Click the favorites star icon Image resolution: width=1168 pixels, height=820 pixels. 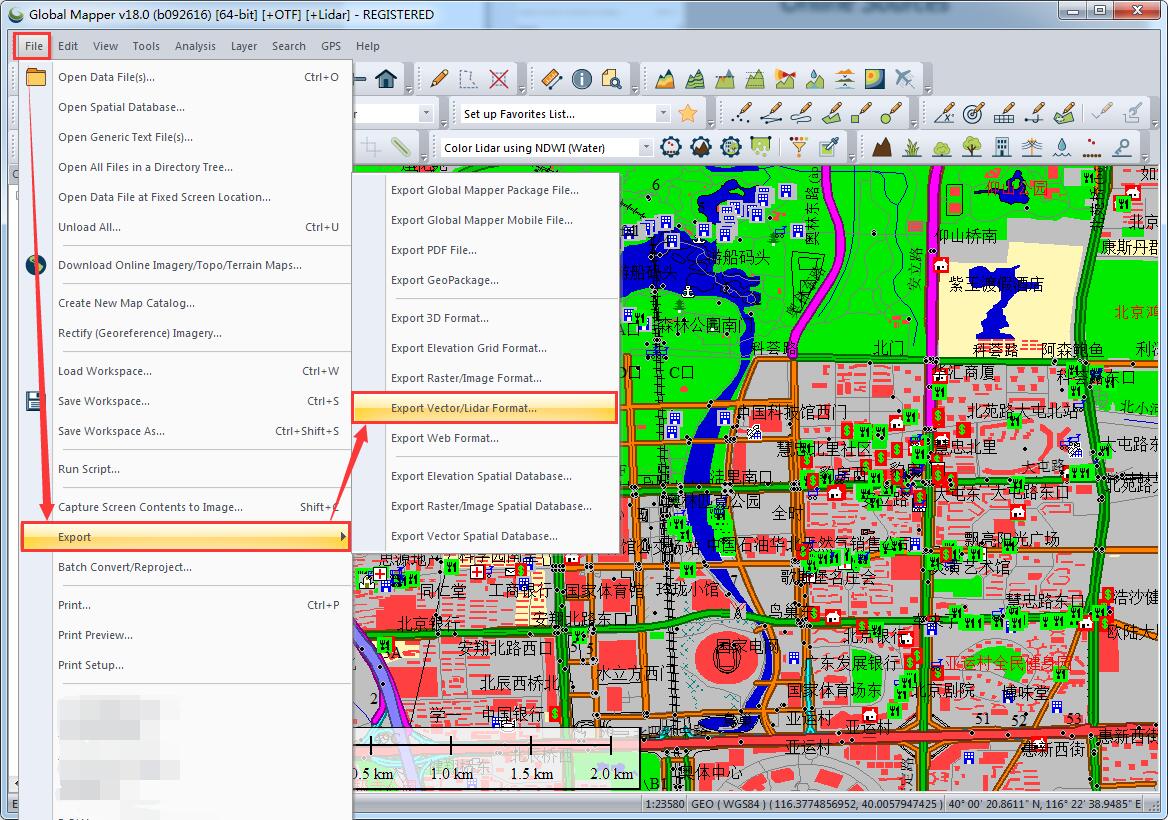[688, 112]
